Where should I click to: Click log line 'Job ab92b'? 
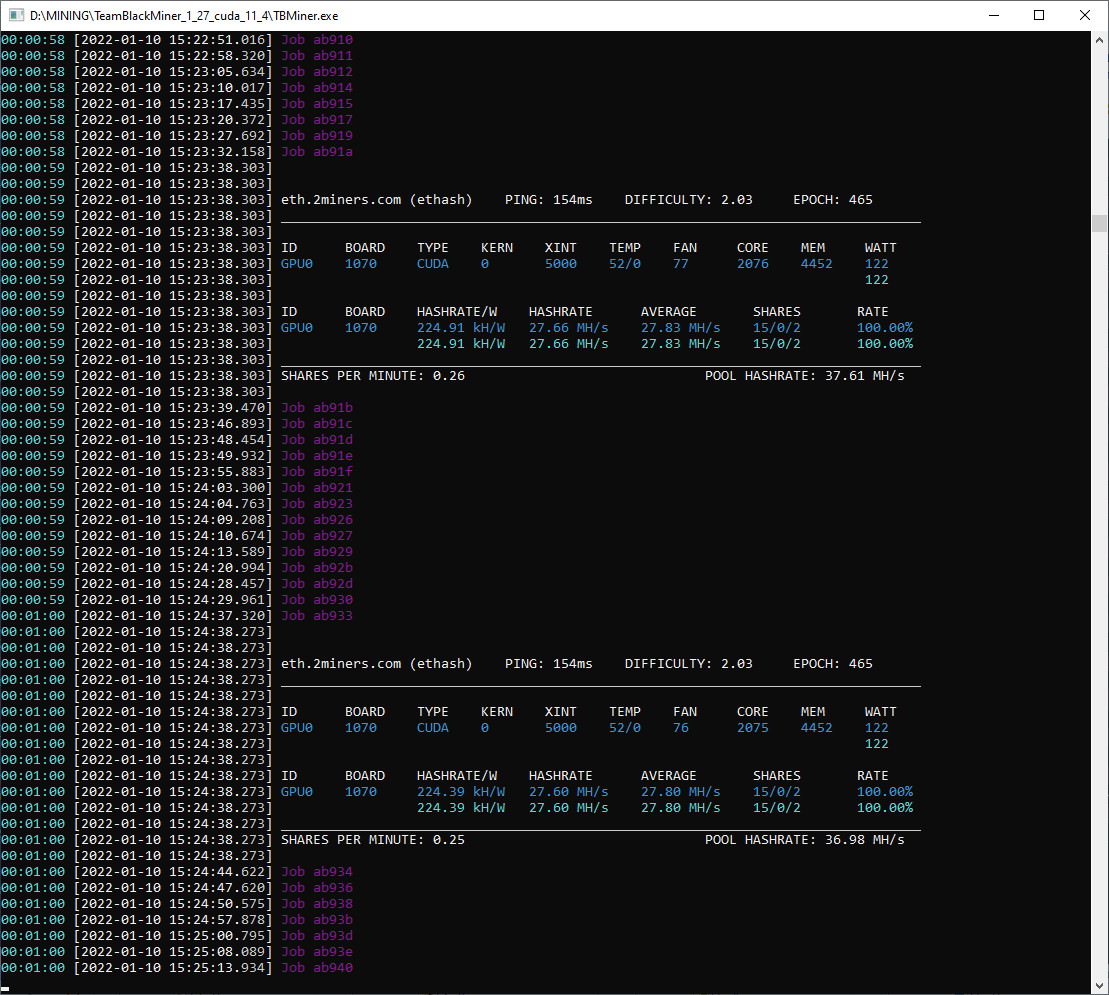tap(317, 568)
